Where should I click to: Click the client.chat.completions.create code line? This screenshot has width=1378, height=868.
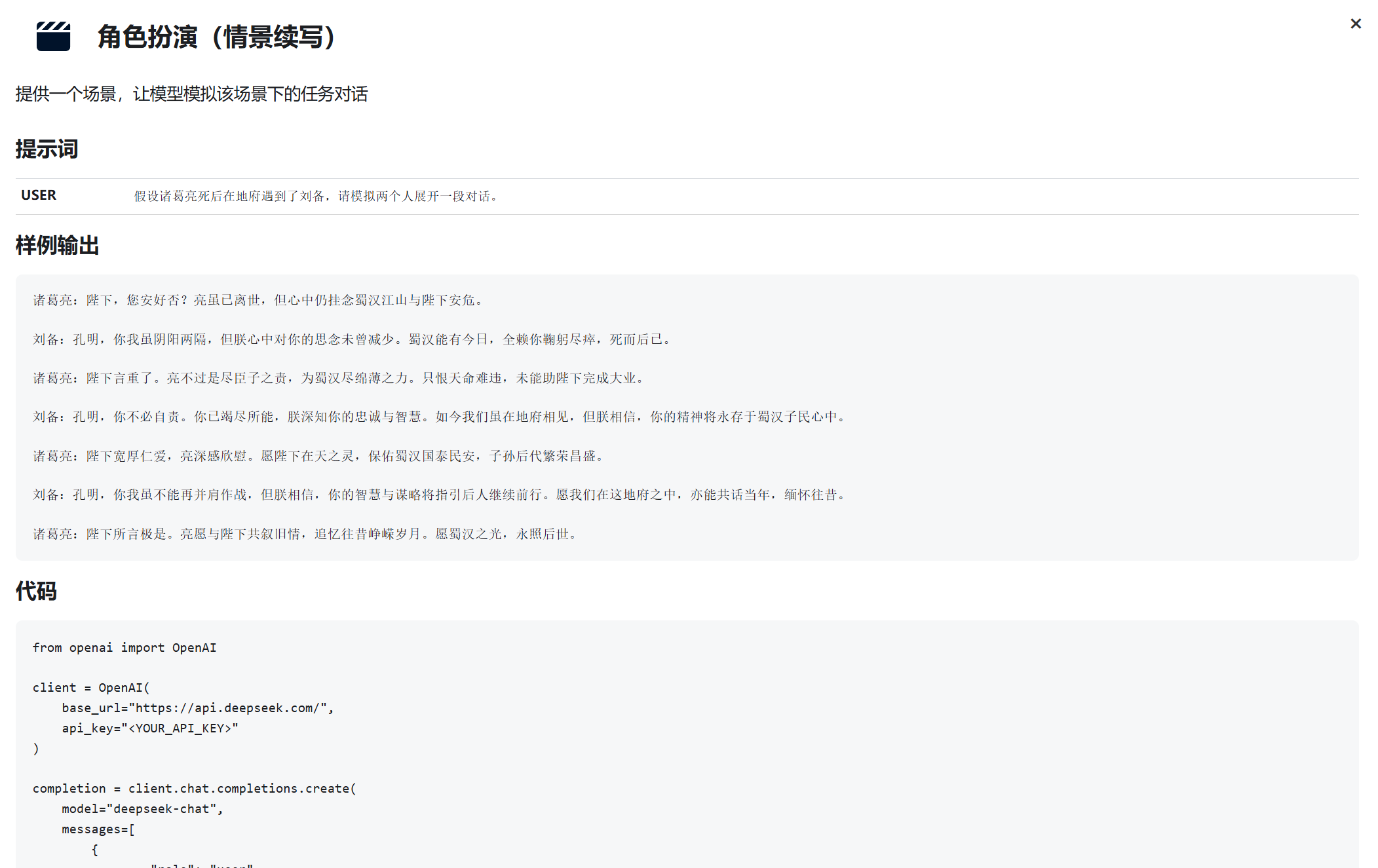pyautogui.click(x=194, y=788)
